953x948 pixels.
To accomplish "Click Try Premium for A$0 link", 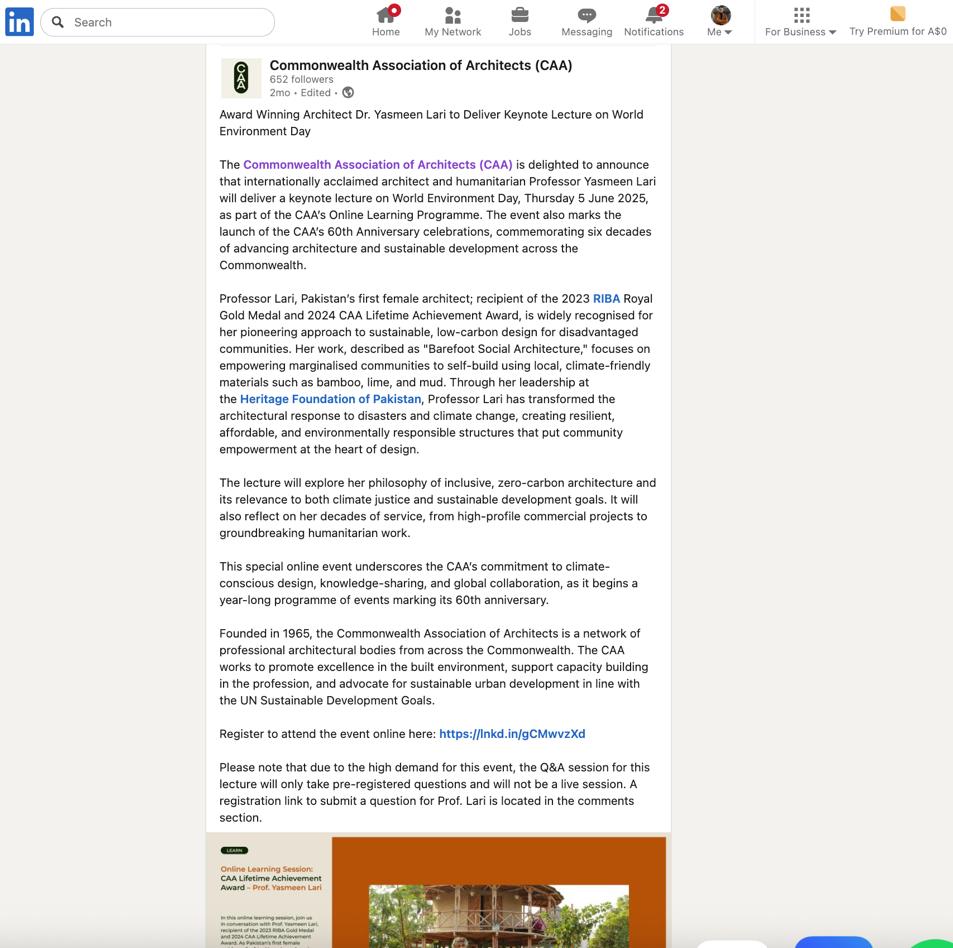I will tap(898, 31).
